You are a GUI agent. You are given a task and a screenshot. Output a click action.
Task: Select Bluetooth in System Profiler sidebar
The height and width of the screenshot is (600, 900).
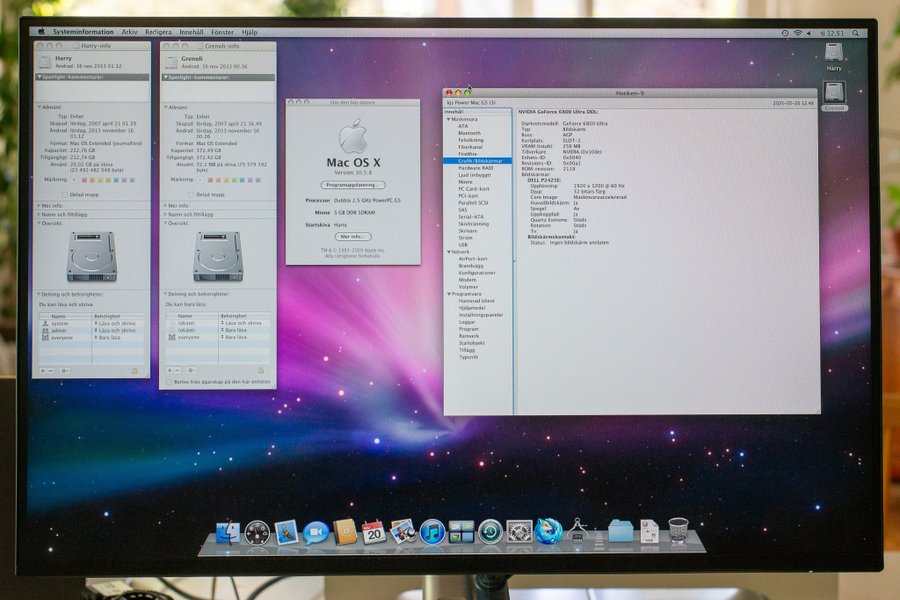point(470,133)
